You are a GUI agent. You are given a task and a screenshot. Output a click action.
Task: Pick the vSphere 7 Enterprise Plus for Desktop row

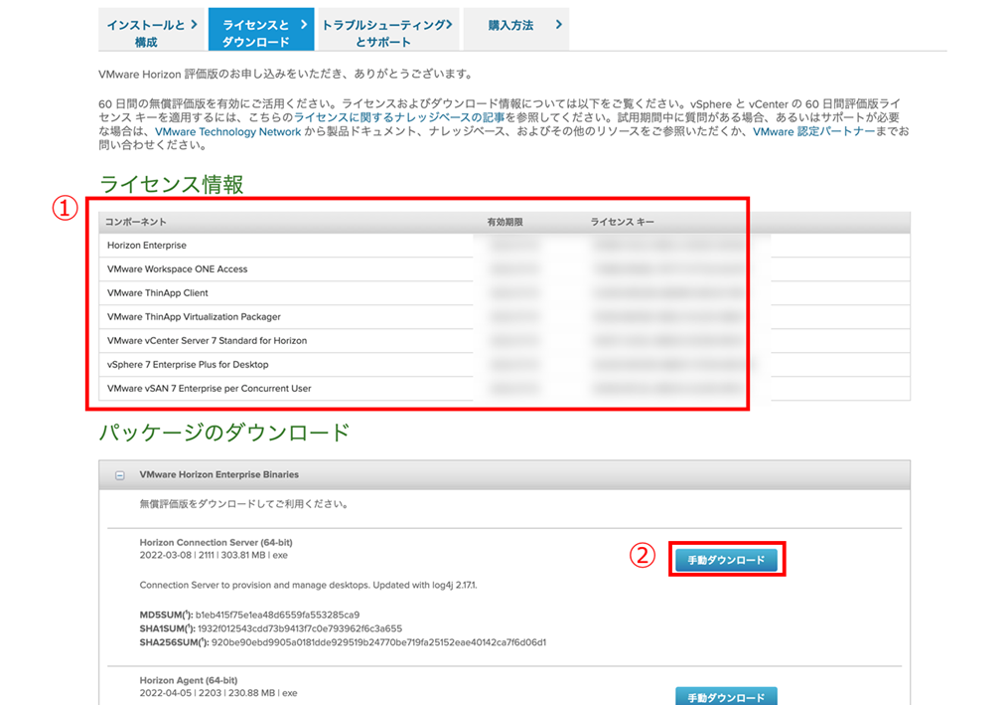click(x=188, y=365)
